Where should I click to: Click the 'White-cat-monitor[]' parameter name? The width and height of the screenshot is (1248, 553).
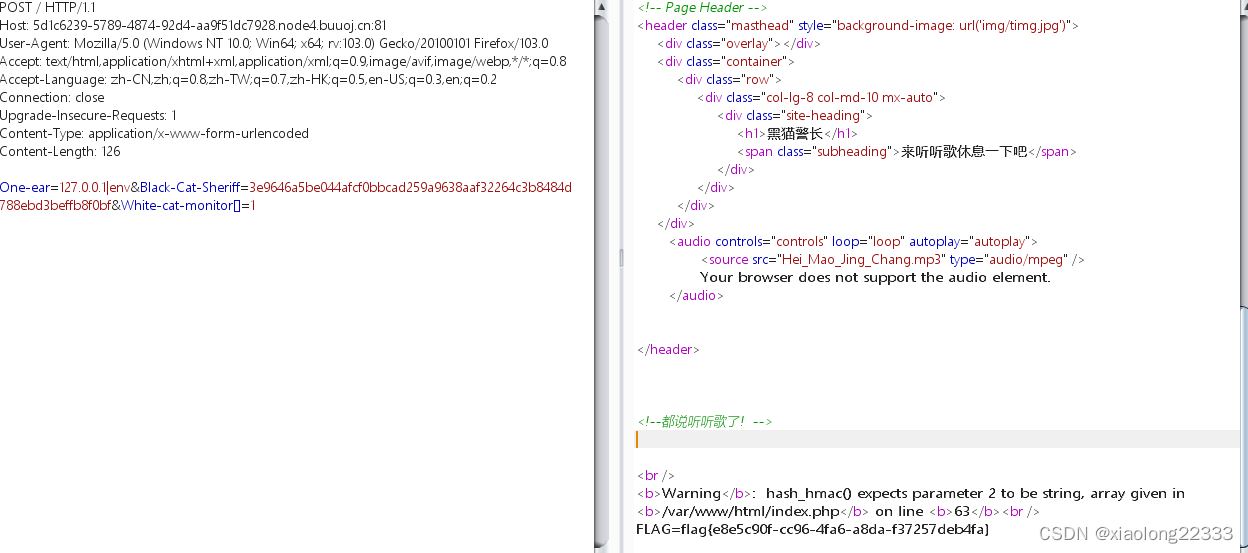tap(179, 205)
